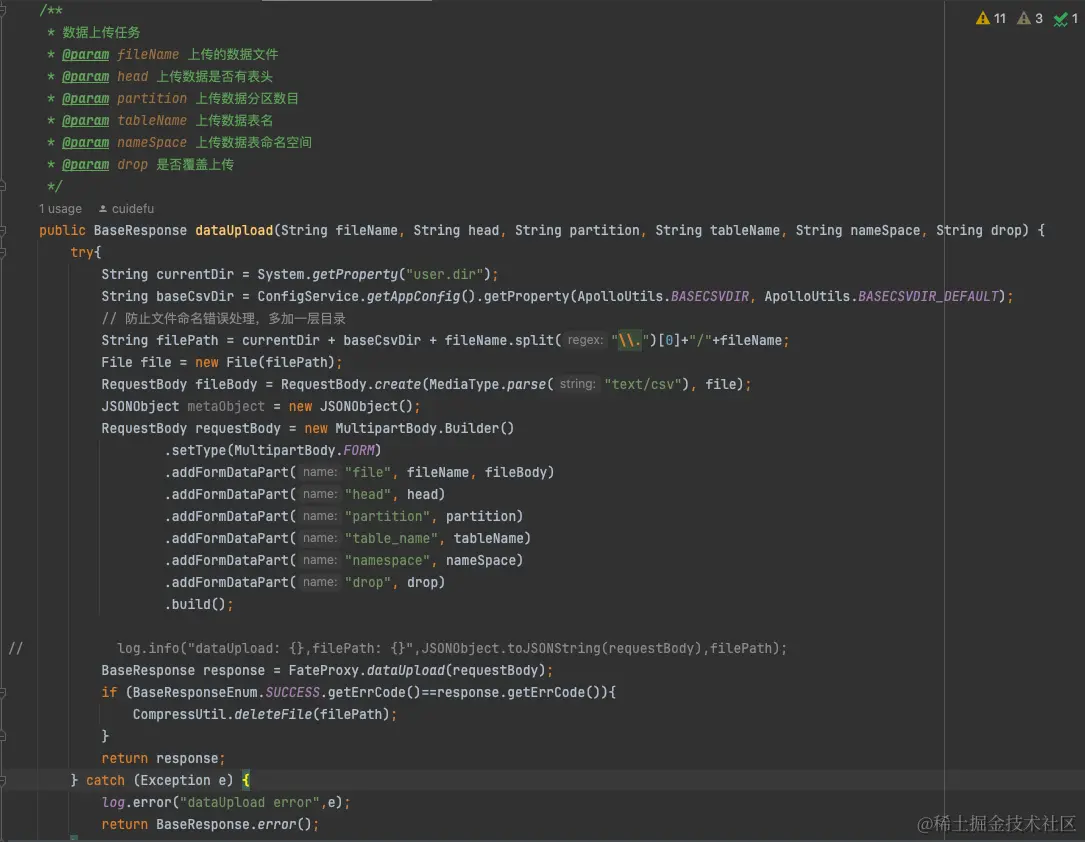1085x842 pixels.
Task: Show usages via the '1 usage' hint
Action: pos(60,209)
